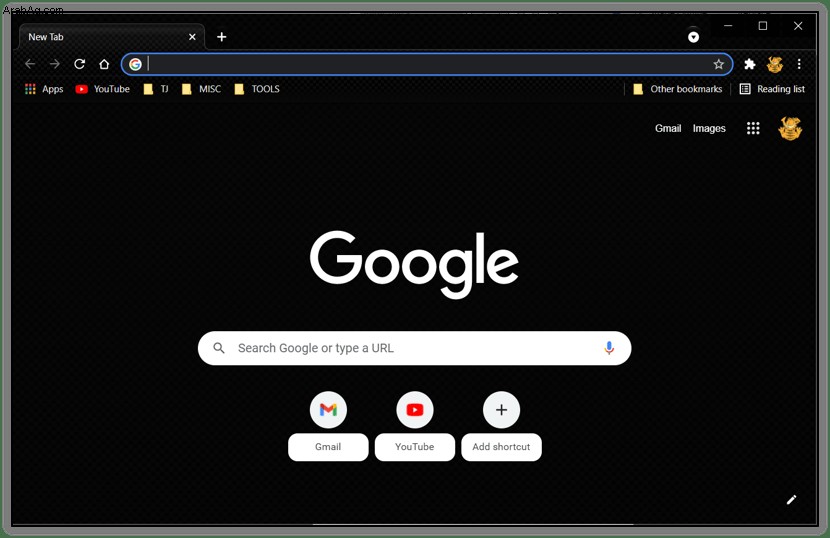
Task: Open the TOOLS bookmarks folder
Action: coord(257,89)
